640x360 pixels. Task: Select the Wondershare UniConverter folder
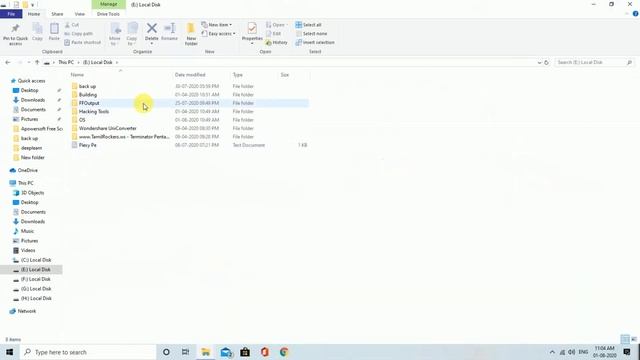107,128
